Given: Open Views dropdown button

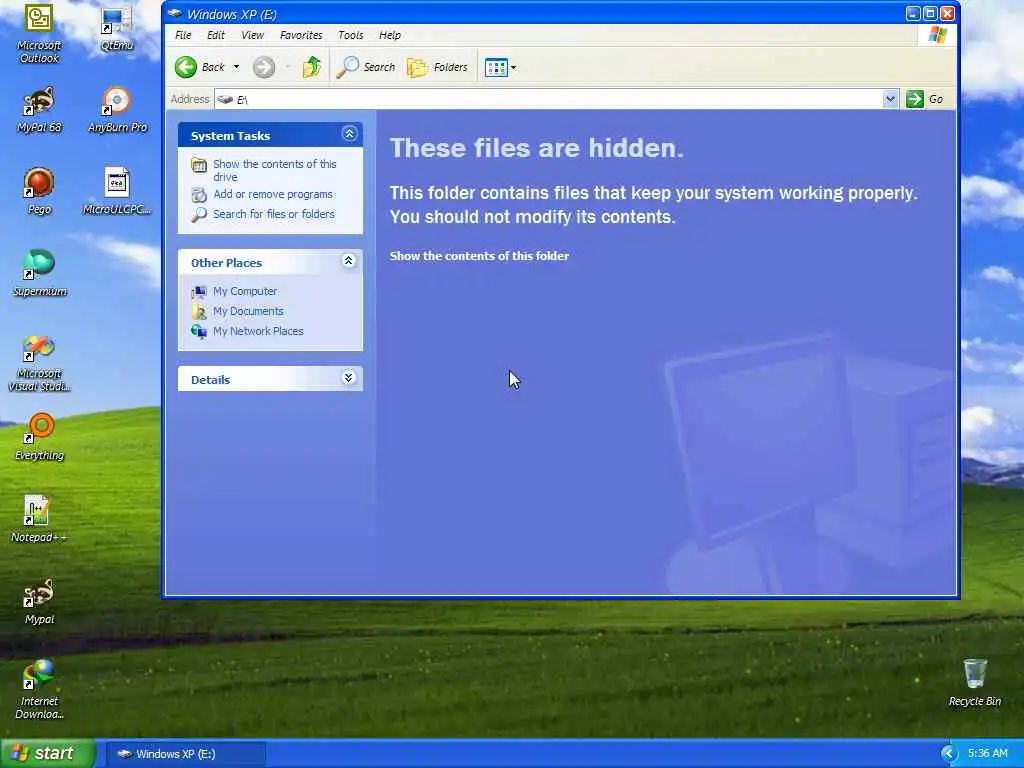Looking at the screenshot, I should pos(500,67).
